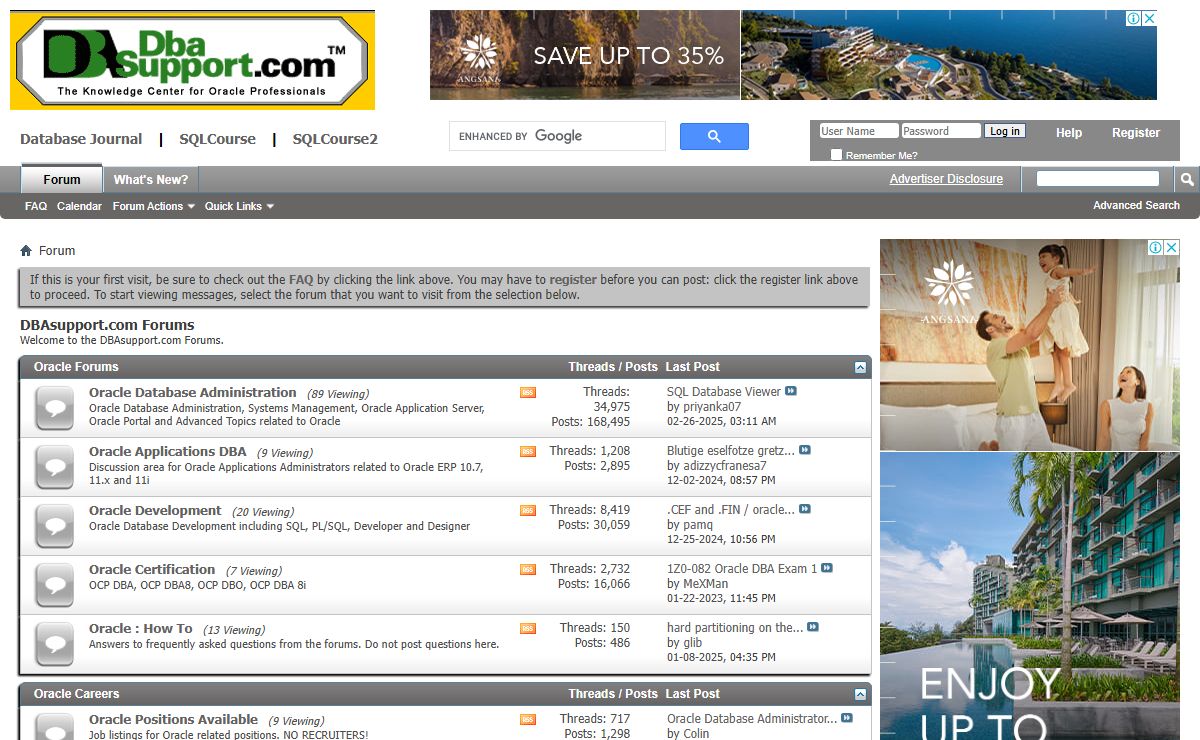Image resolution: width=1200 pixels, height=740 pixels.
Task: Open Calendar in the navigation bar
Action: [x=79, y=206]
